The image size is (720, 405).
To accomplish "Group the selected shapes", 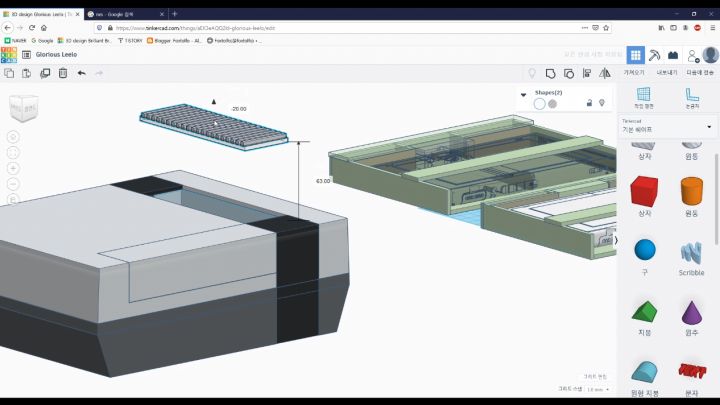I will coord(550,73).
